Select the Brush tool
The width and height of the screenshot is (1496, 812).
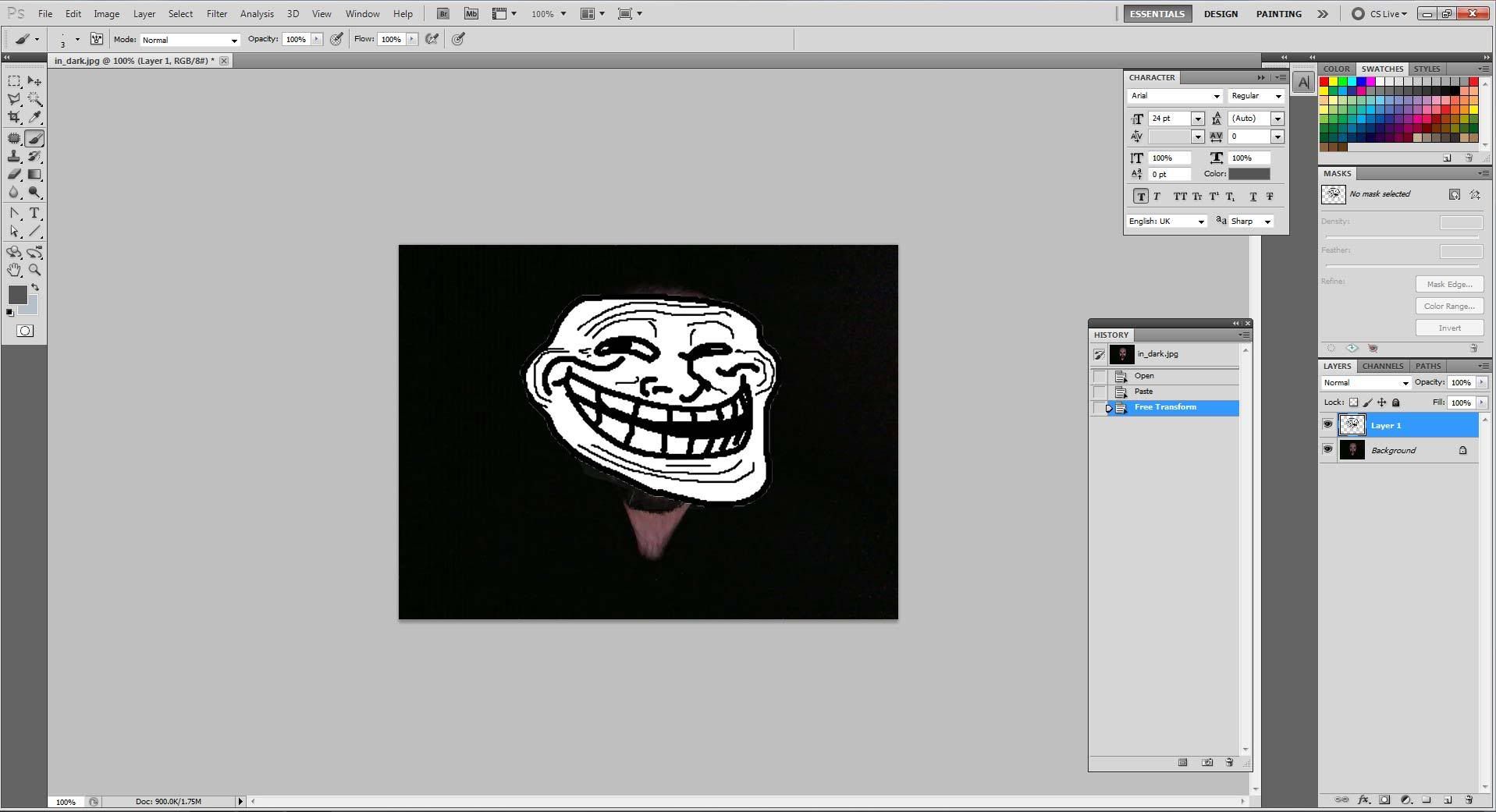pos(34,139)
